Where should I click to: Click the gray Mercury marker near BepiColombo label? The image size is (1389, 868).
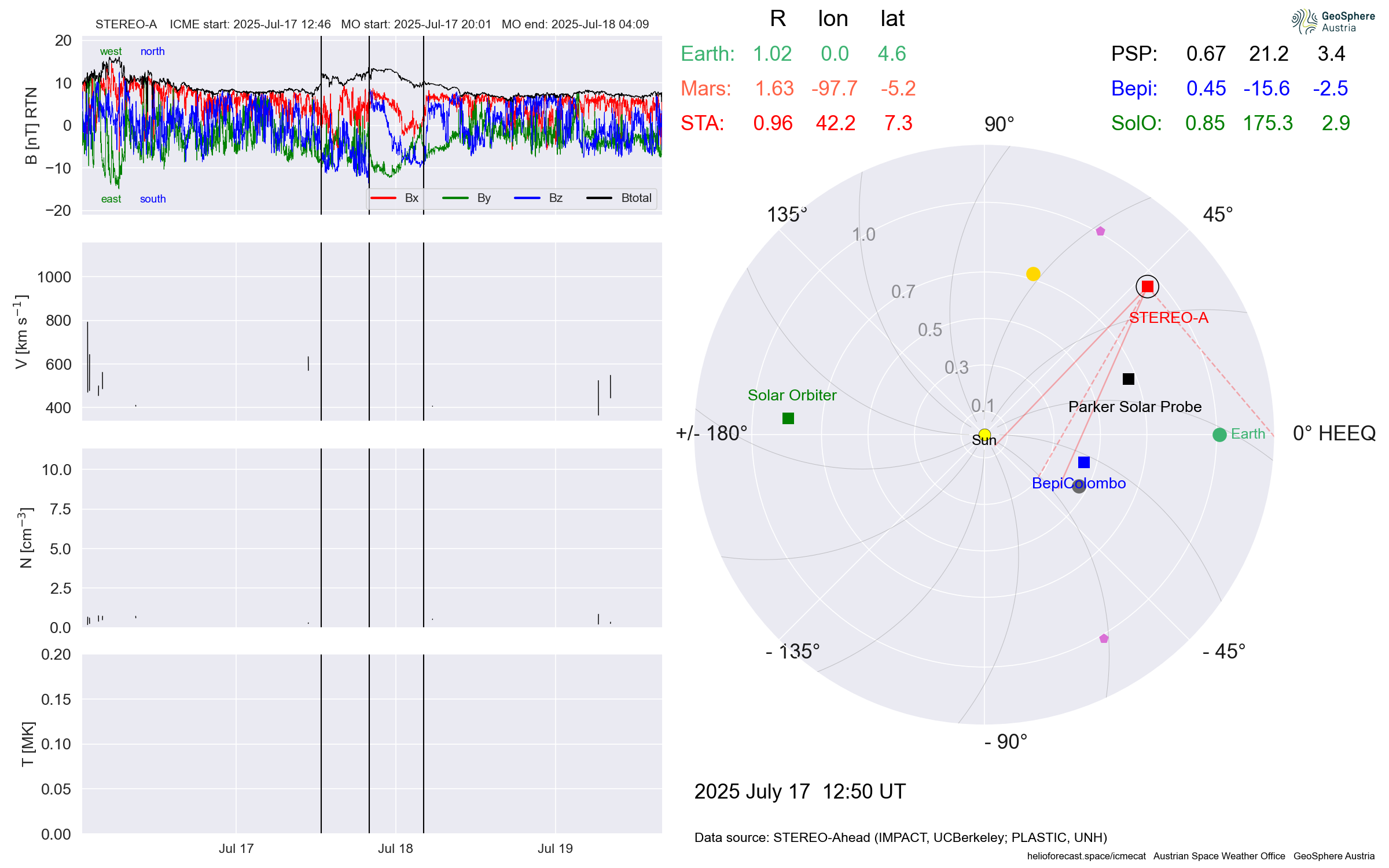pos(1079,486)
